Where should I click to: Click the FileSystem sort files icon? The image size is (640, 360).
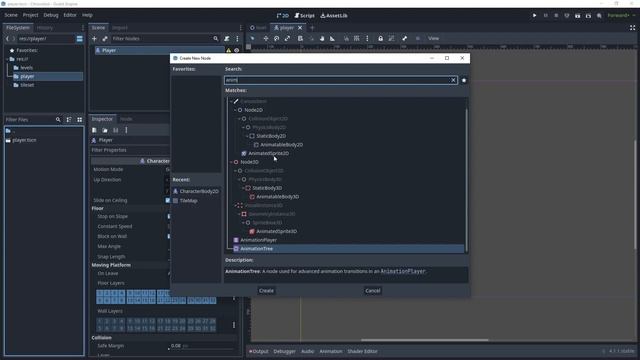[x=69, y=120]
